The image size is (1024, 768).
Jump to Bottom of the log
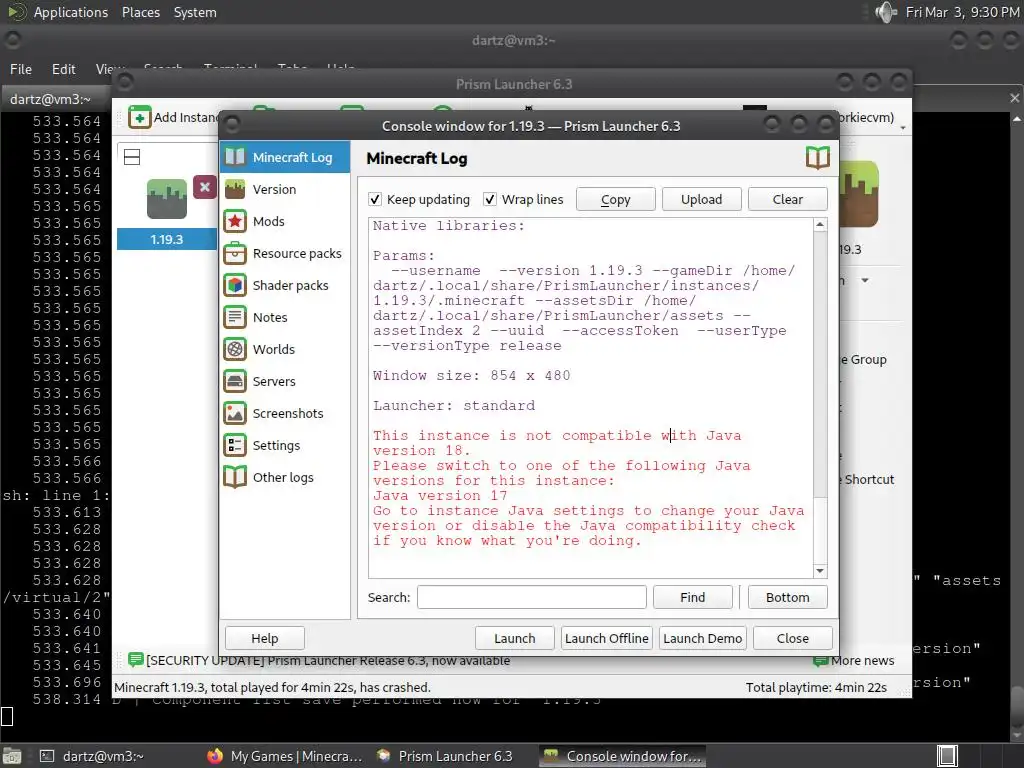[x=788, y=597]
